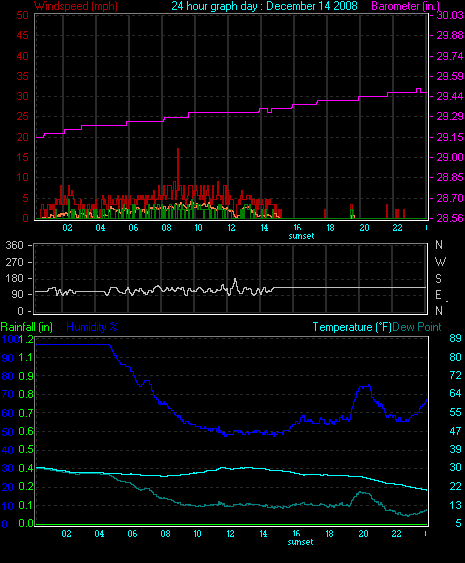Click the Rainfall (in) legend label
The height and width of the screenshot is (563, 465).
point(27,327)
